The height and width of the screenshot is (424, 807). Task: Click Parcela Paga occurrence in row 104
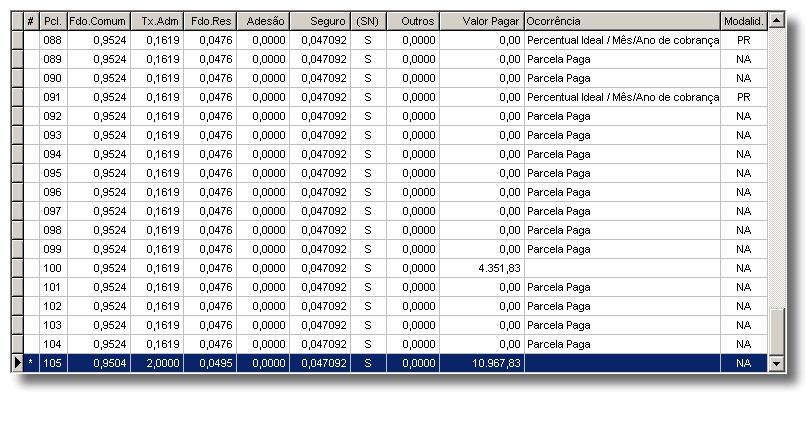[622, 345]
